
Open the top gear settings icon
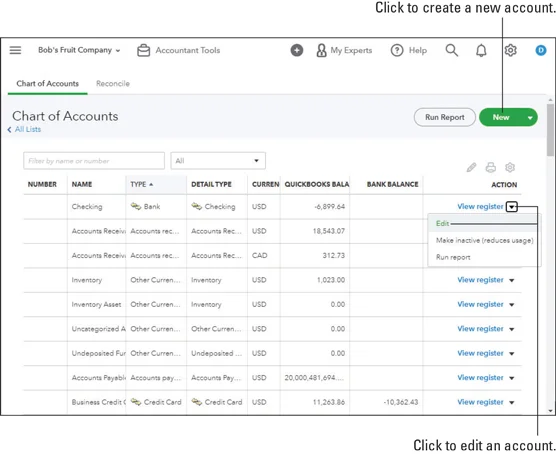510,50
